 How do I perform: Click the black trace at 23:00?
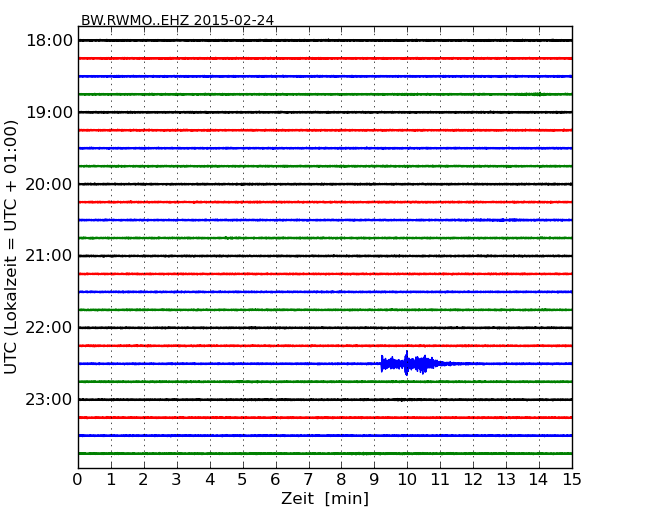(325, 399)
